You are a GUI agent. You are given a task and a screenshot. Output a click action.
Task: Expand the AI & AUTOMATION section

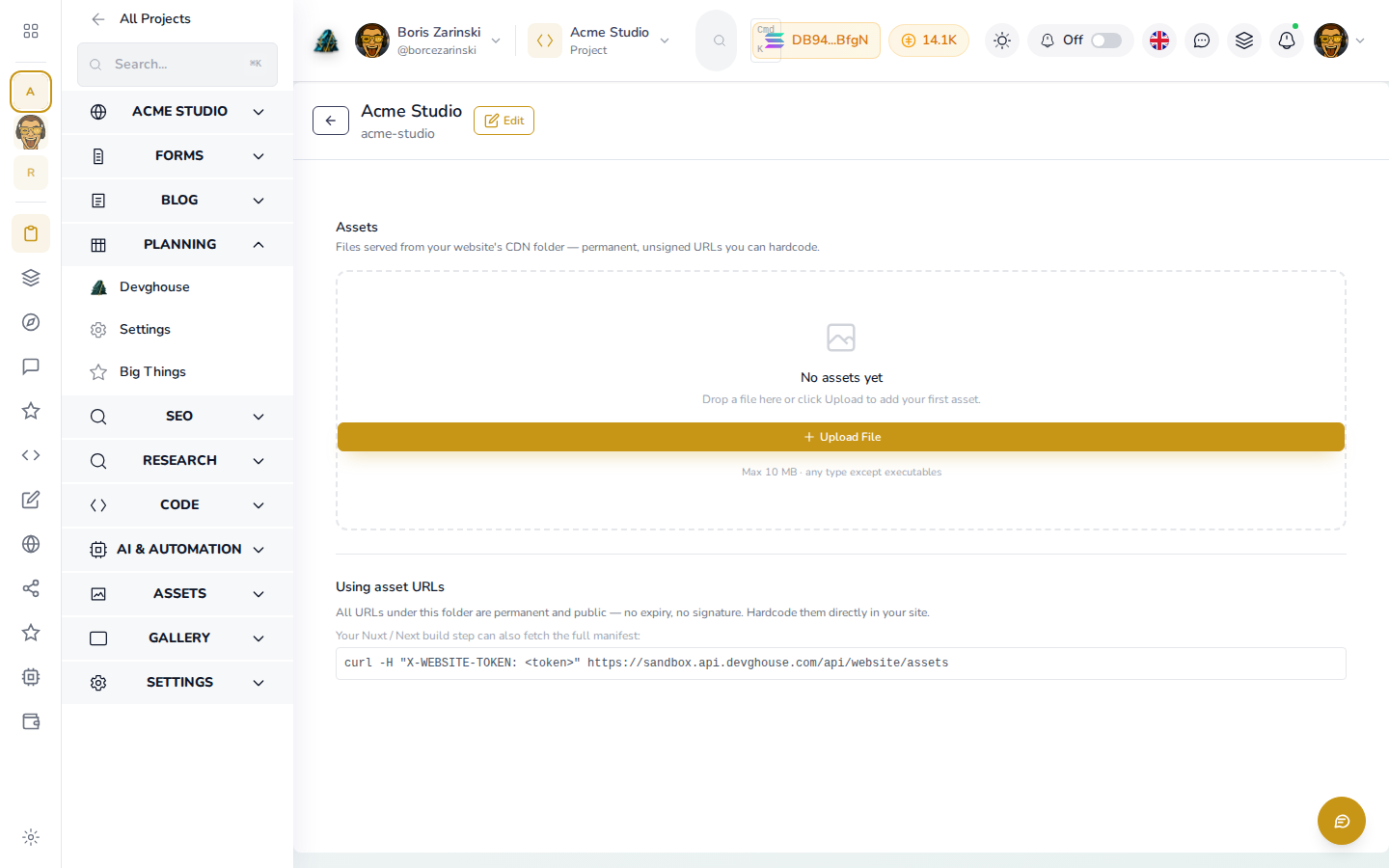tap(177, 549)
